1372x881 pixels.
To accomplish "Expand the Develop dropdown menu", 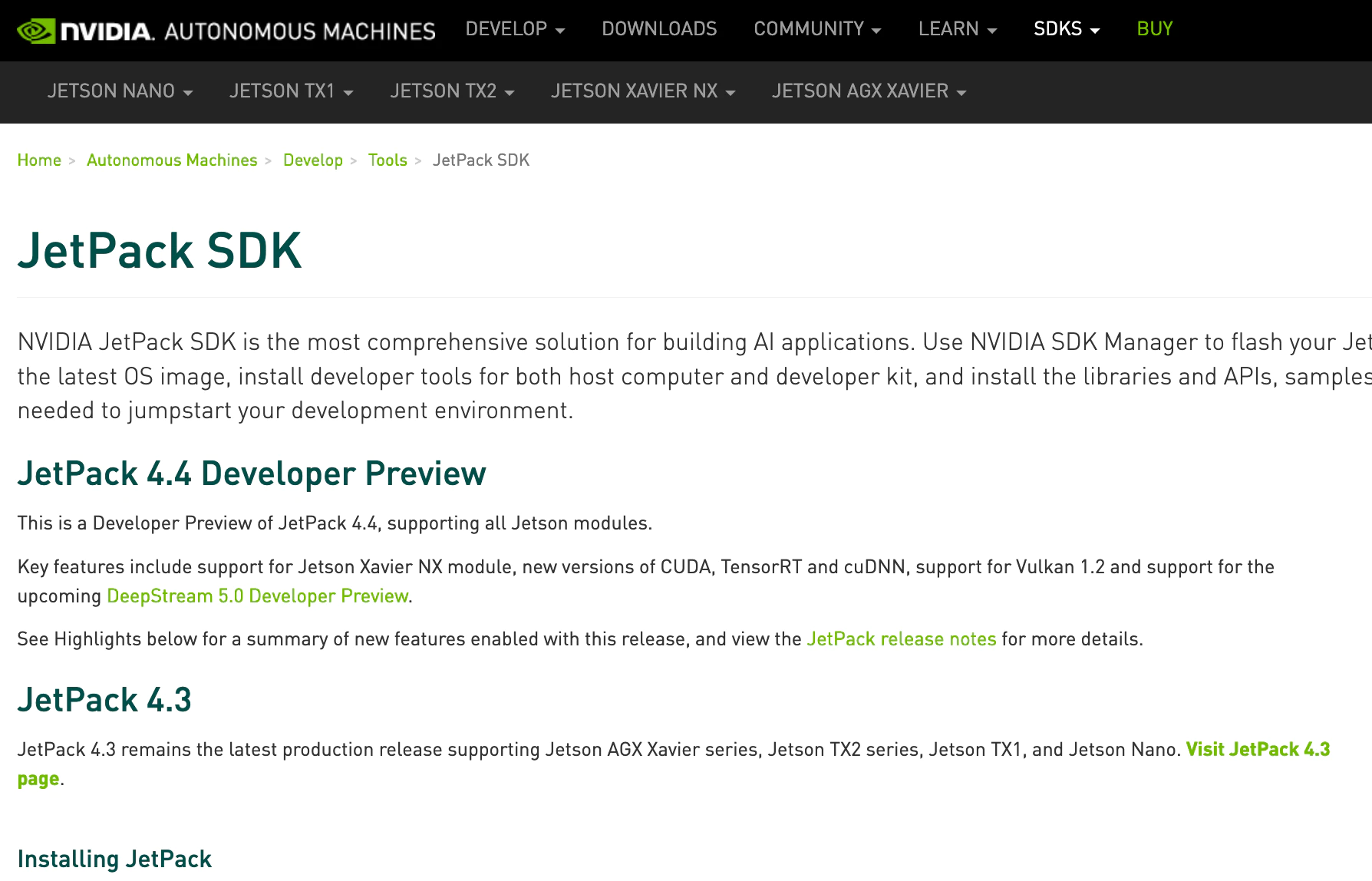I will tap(515, 29).
